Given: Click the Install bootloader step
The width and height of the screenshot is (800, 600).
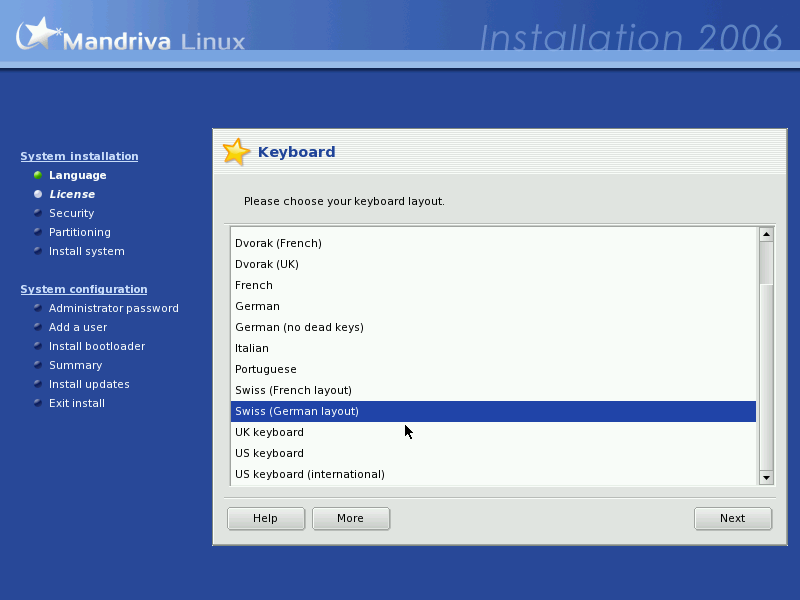Looking at the screenshot, I should (x=97, y=346).
